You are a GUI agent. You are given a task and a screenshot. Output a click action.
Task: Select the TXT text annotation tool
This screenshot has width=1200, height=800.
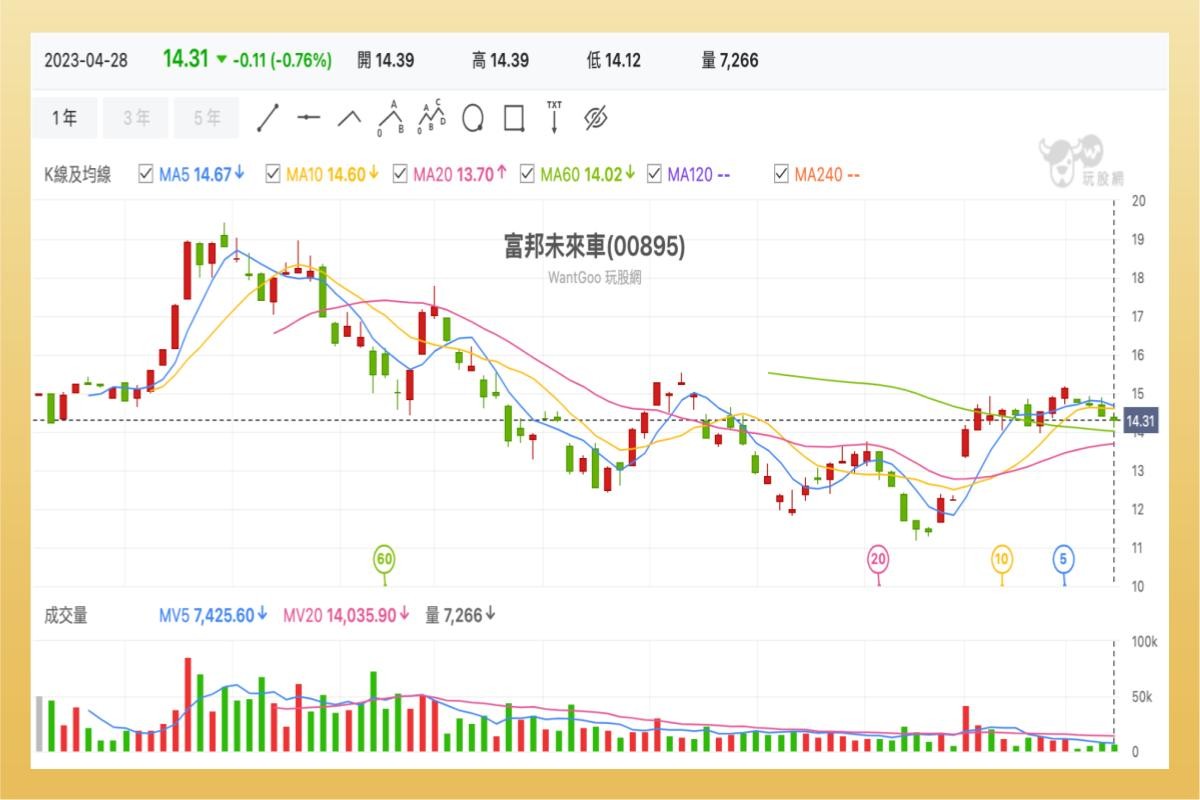coord(554,117)
